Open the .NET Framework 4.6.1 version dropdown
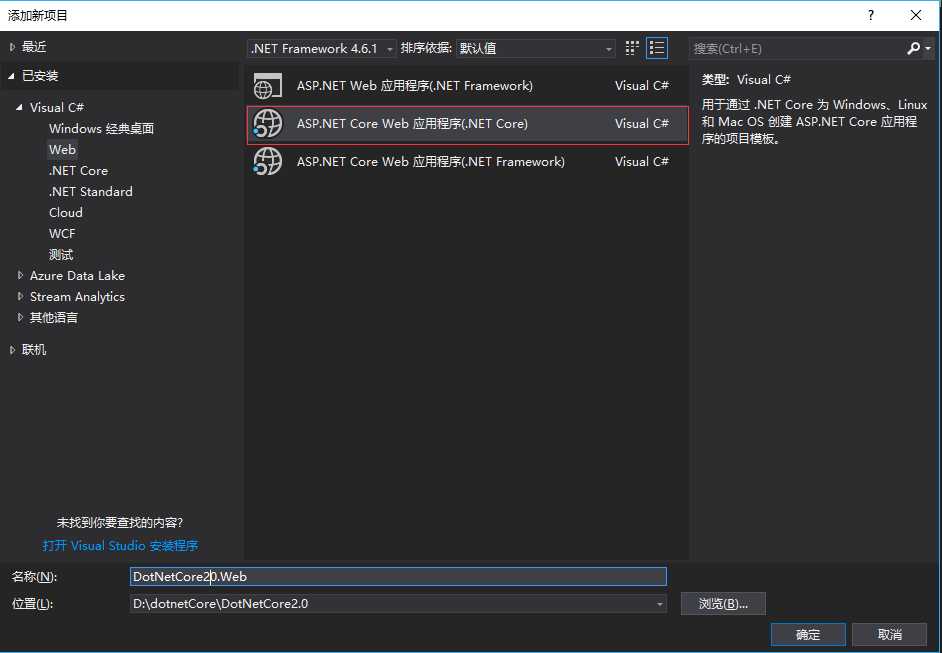Viewport: 942px width, 653px height. click(x=321, y=49)
